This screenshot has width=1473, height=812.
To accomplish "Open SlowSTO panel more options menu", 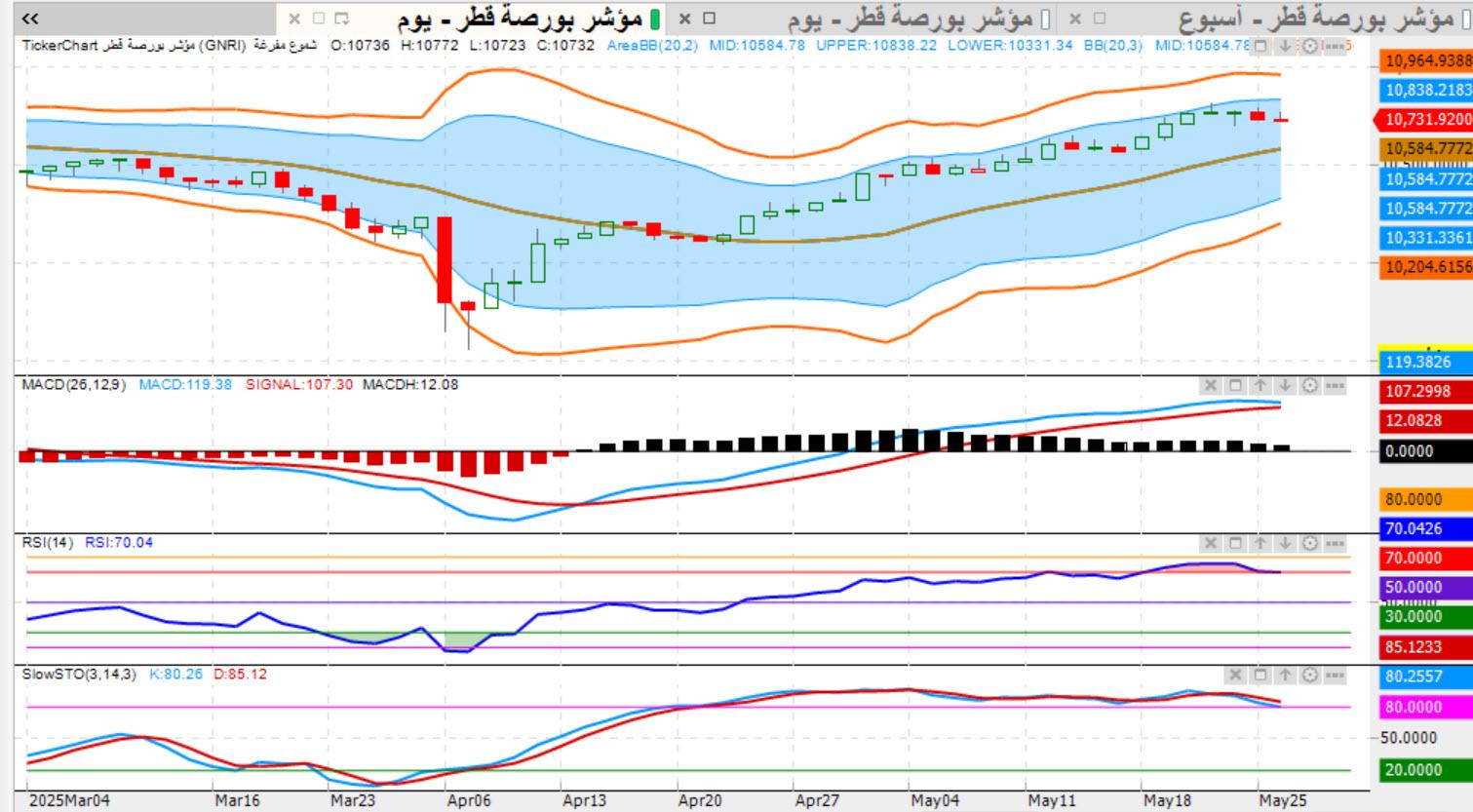I will [1335, 675].
